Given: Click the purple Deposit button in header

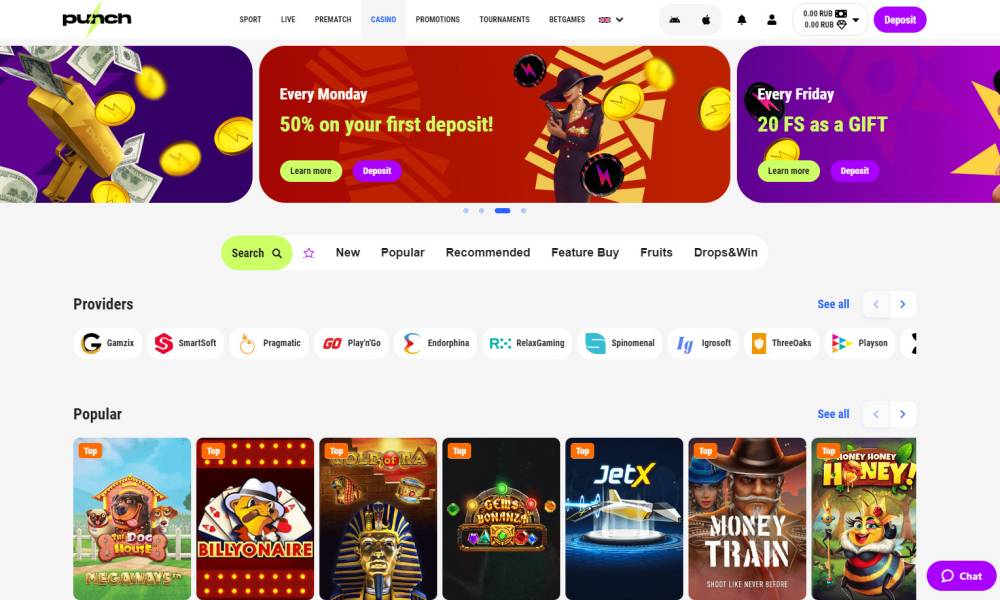Looking at the screenshot, I should 900,20.
